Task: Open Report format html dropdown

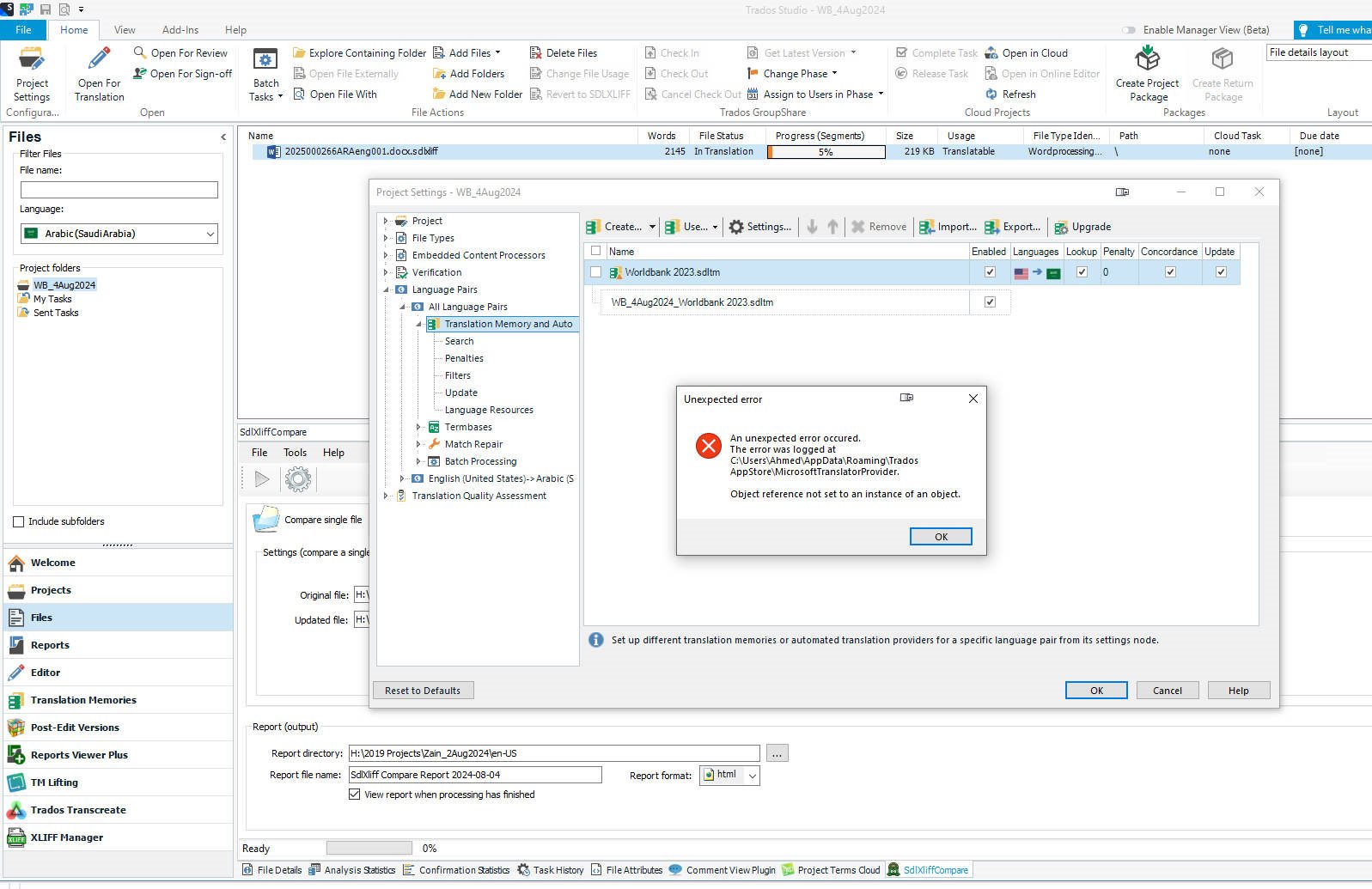Action: click(x=729, y=775)
